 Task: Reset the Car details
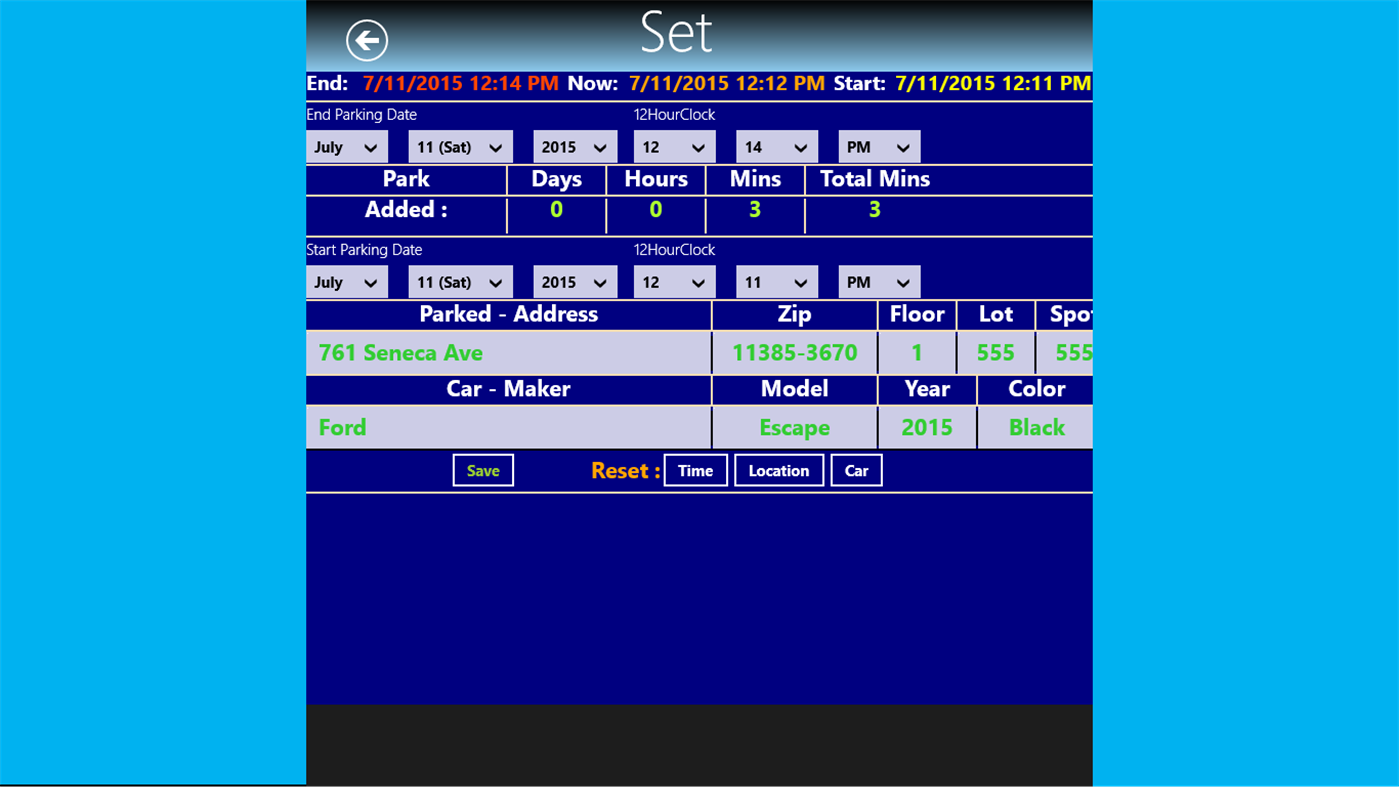[856, 470]
